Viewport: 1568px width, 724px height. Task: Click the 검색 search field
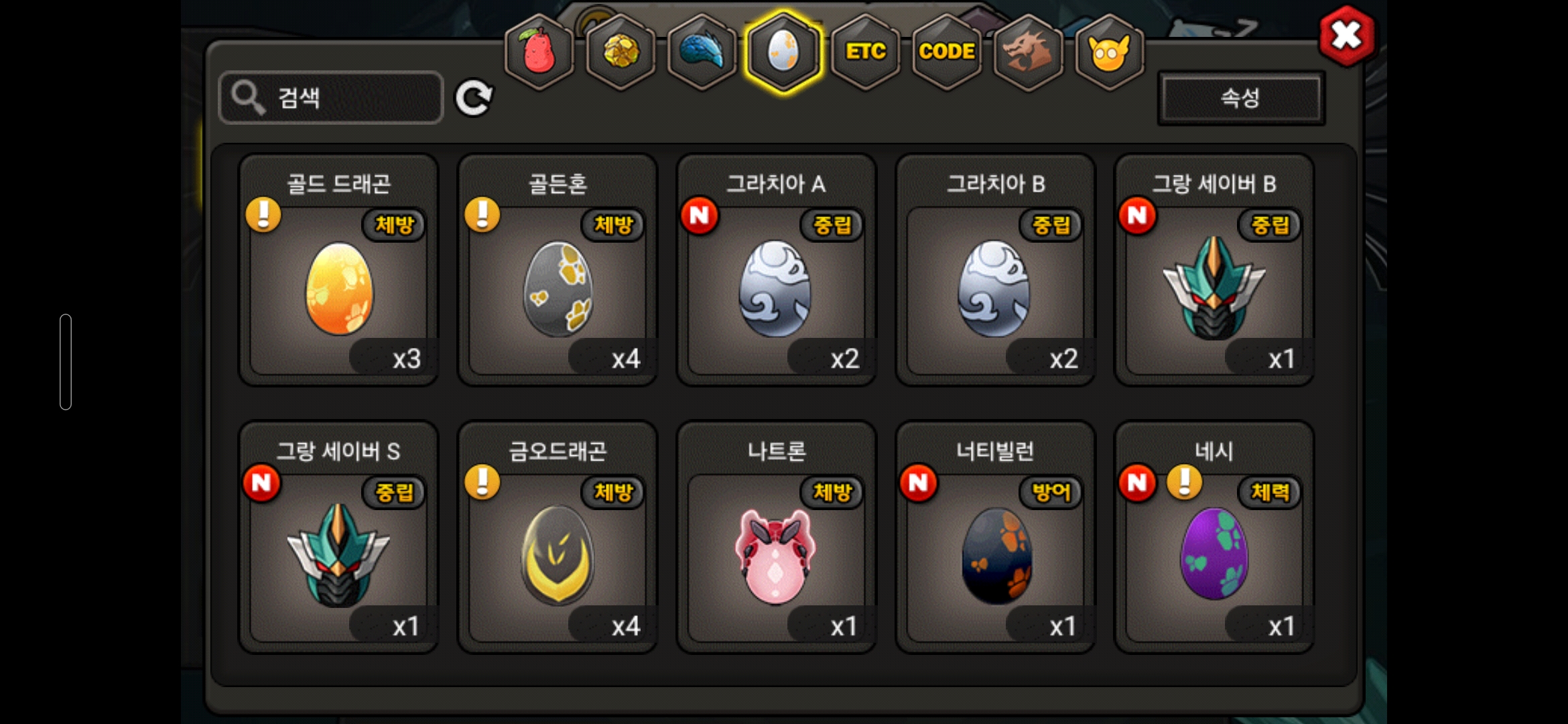331,98
